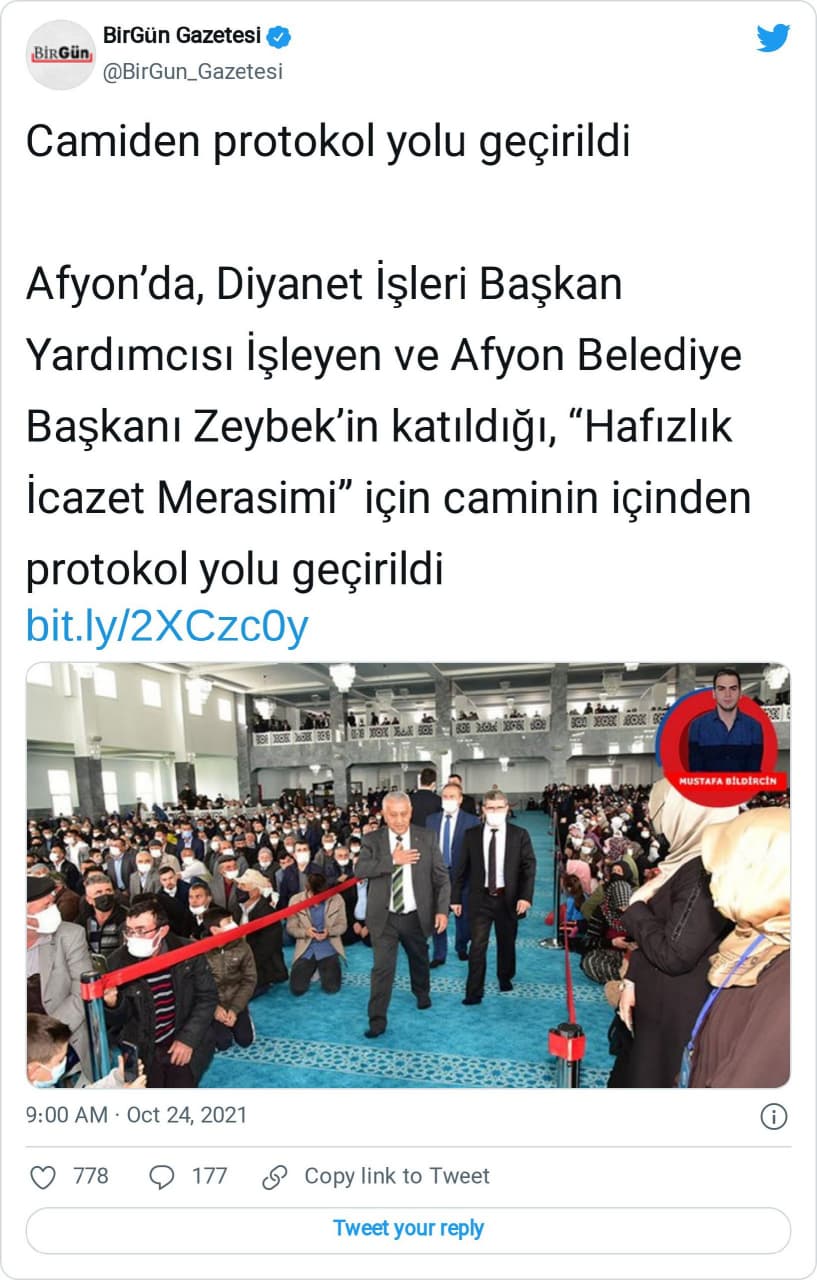Open replies via speech bubble icon
The image size is (817, 1280).
coord(162,1177)
